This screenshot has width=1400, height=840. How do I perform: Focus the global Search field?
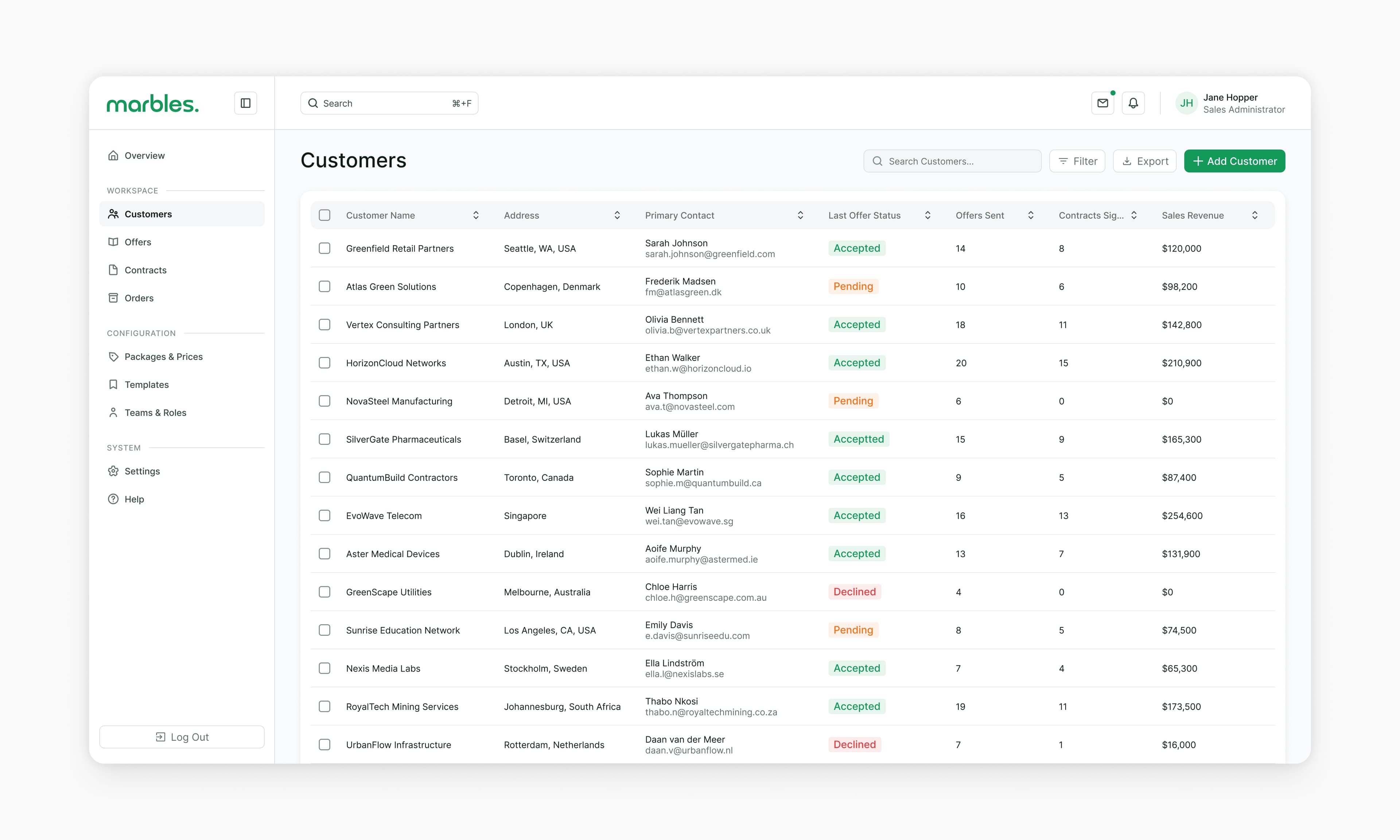tap(389, 103)
